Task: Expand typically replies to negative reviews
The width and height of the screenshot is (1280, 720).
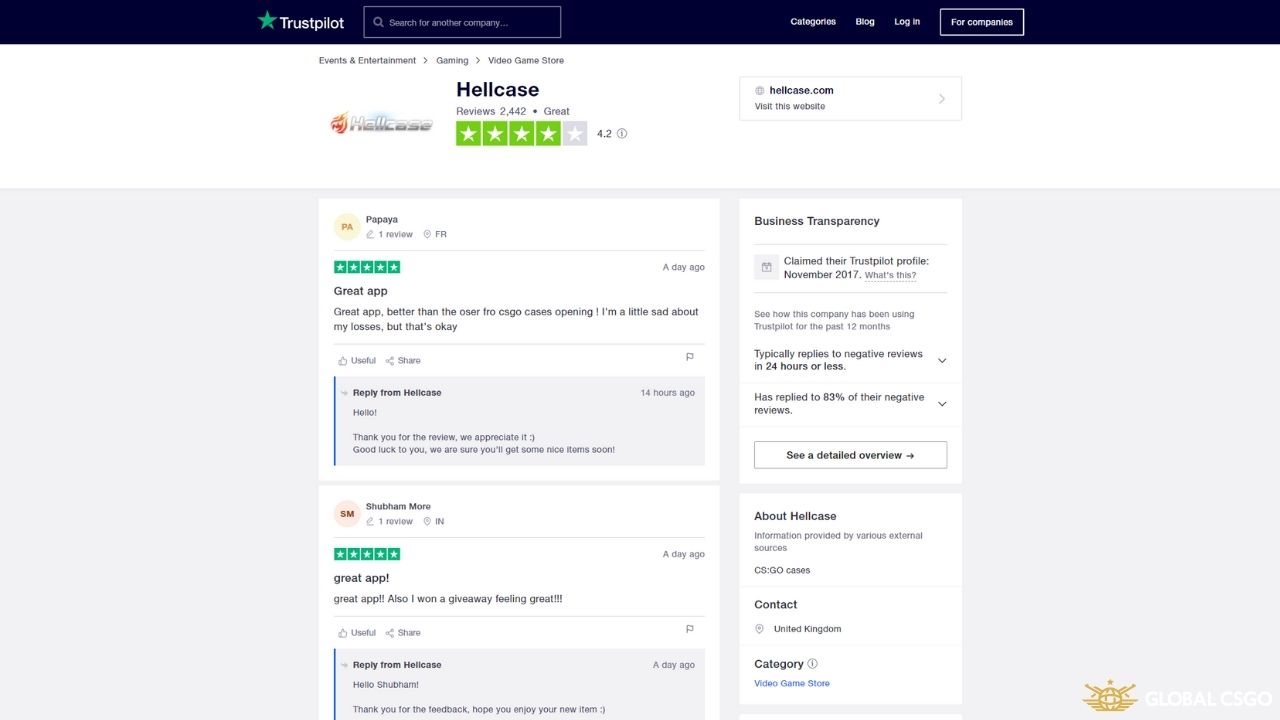Action: pos(850,360)
